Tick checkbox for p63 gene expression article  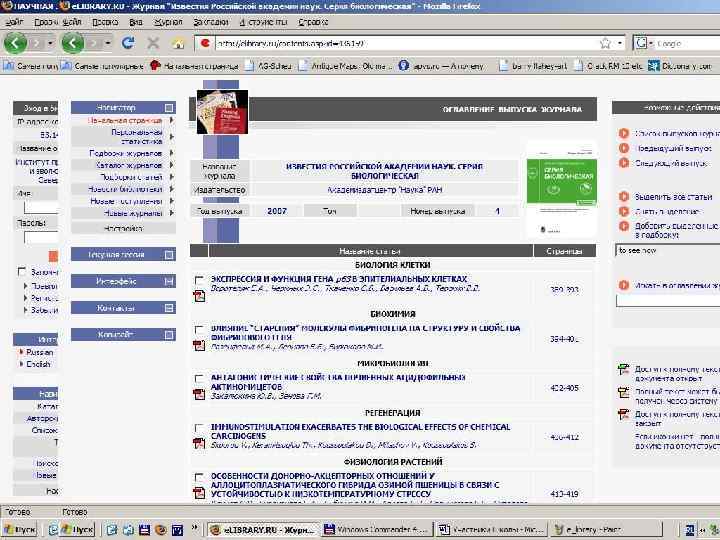pyautogui.click(x=199, y=280)
